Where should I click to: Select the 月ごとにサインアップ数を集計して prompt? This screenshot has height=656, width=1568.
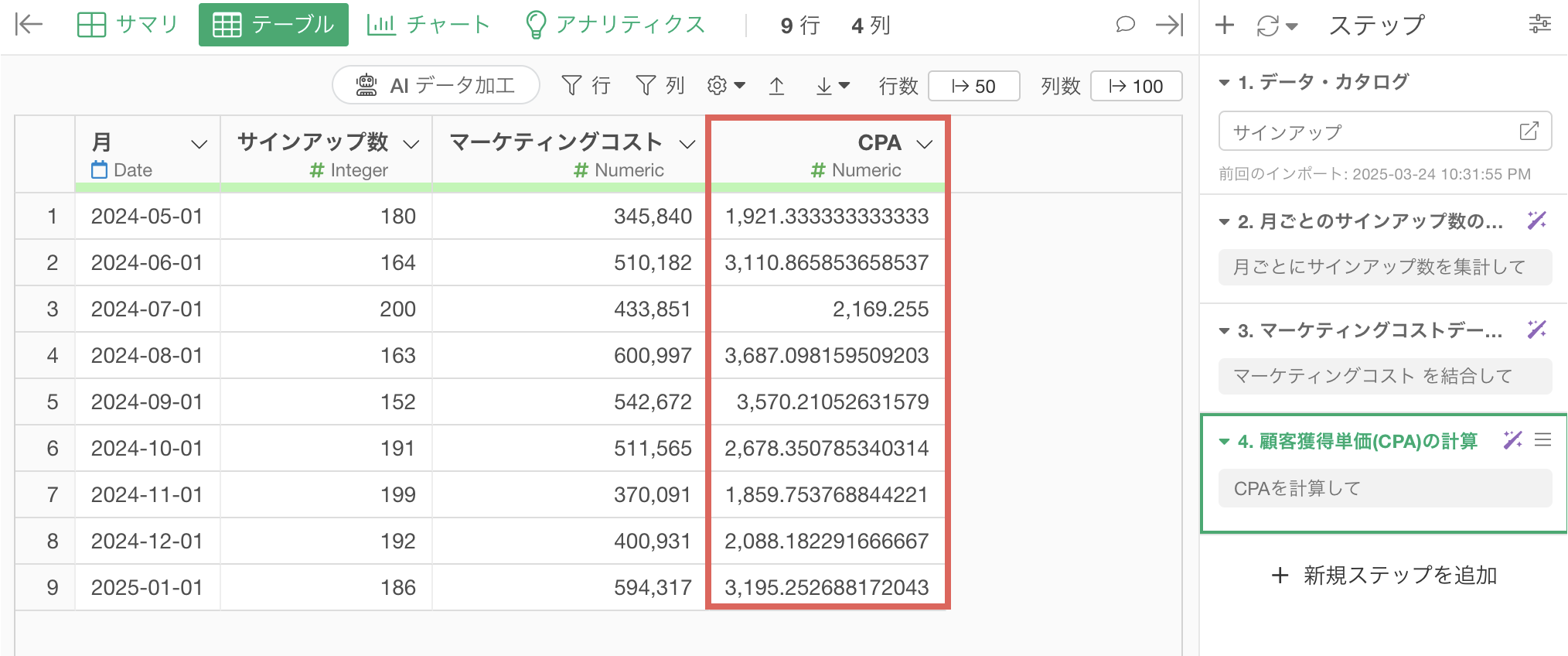pyautogui.click(x=1385, y=267)
